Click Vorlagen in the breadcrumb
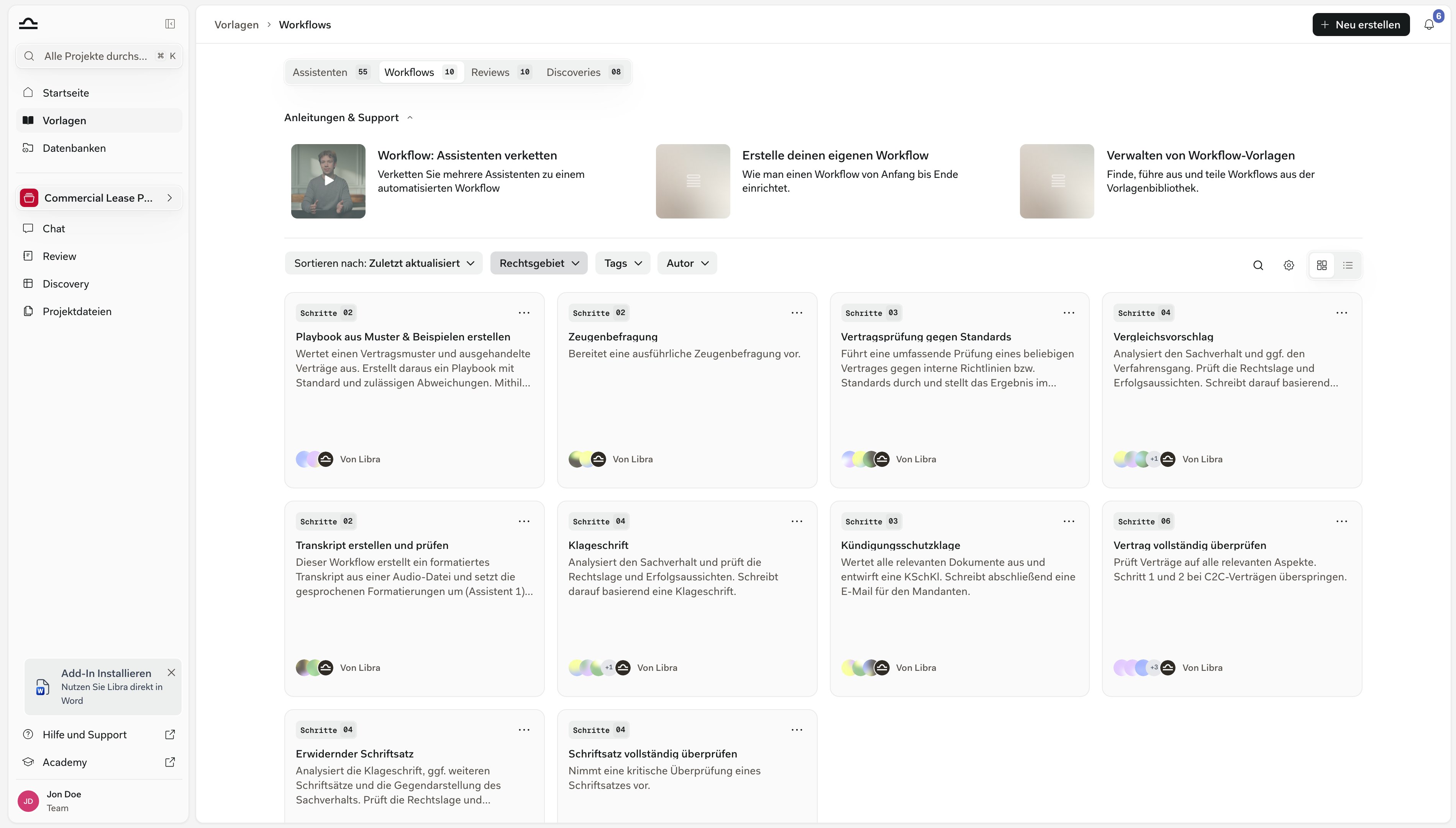 click(236, 25)
